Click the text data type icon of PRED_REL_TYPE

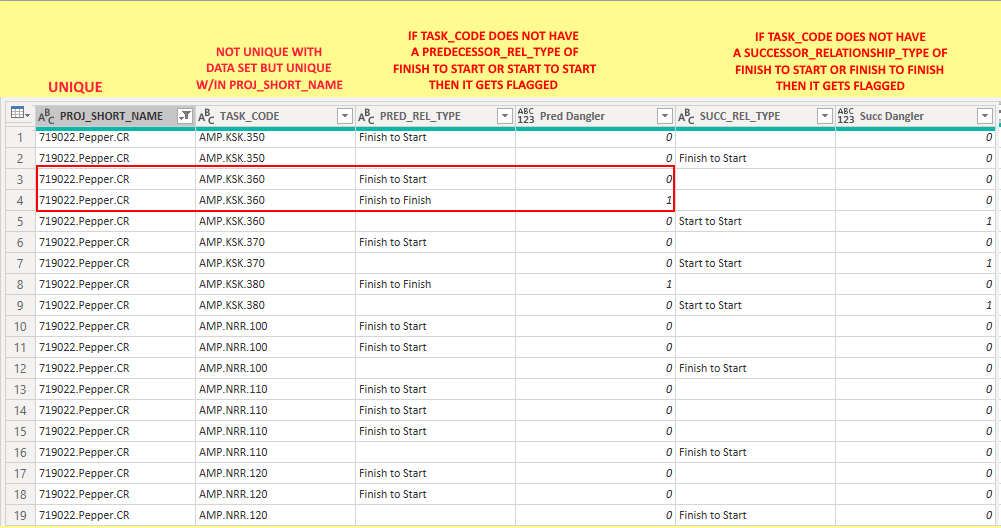[x=366, y=116]
